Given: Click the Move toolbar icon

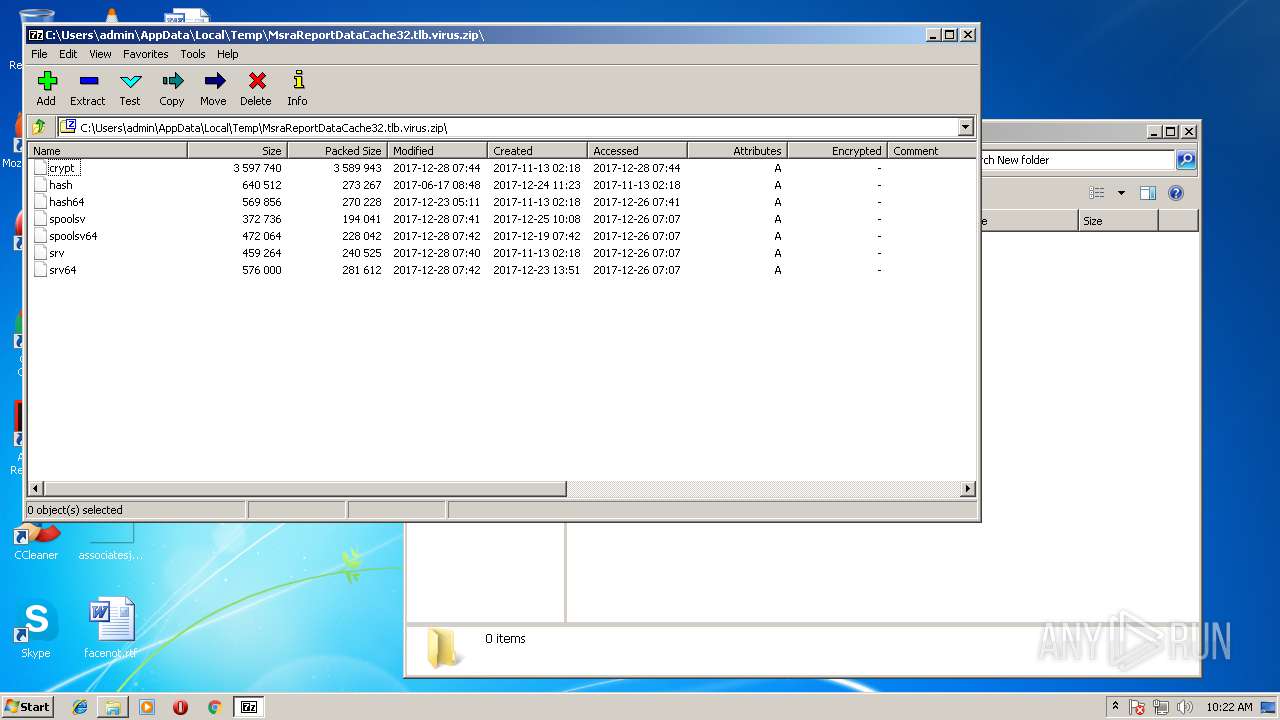Looking at the screenshot, I should click(213, 88).
